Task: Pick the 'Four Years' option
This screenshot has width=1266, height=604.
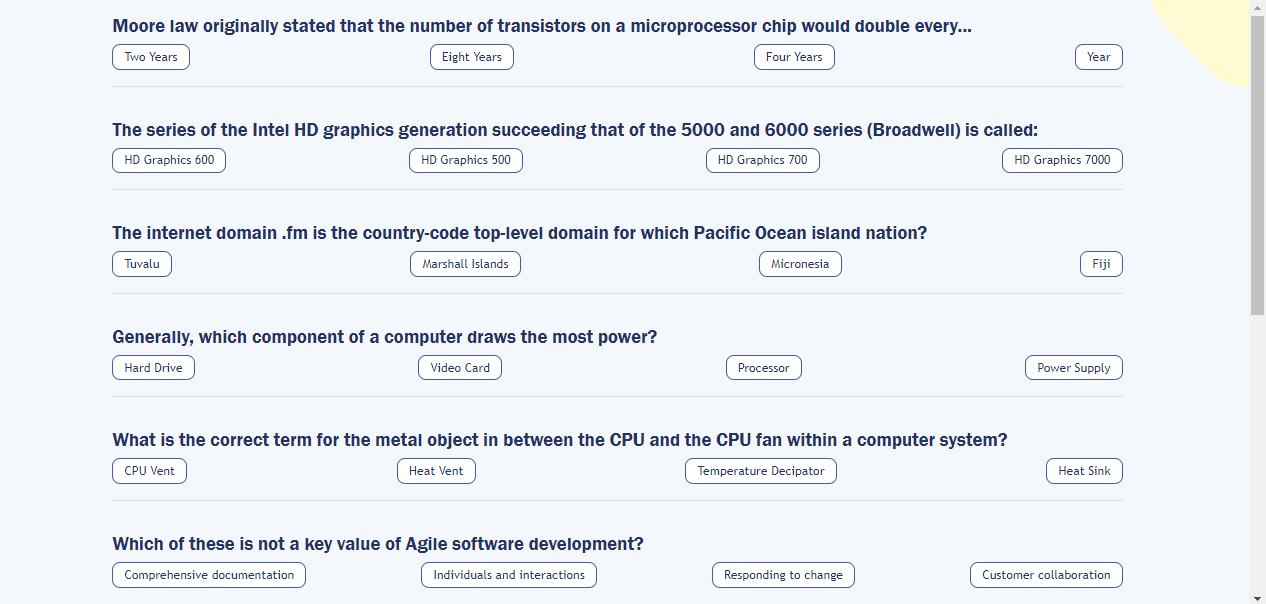Action: (794, 57)
